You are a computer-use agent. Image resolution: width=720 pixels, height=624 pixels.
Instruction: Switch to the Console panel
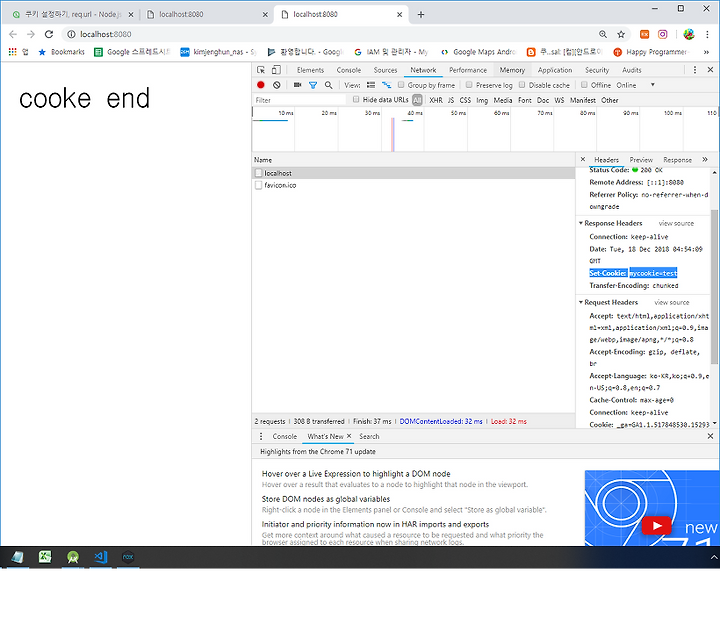[349, 70]
